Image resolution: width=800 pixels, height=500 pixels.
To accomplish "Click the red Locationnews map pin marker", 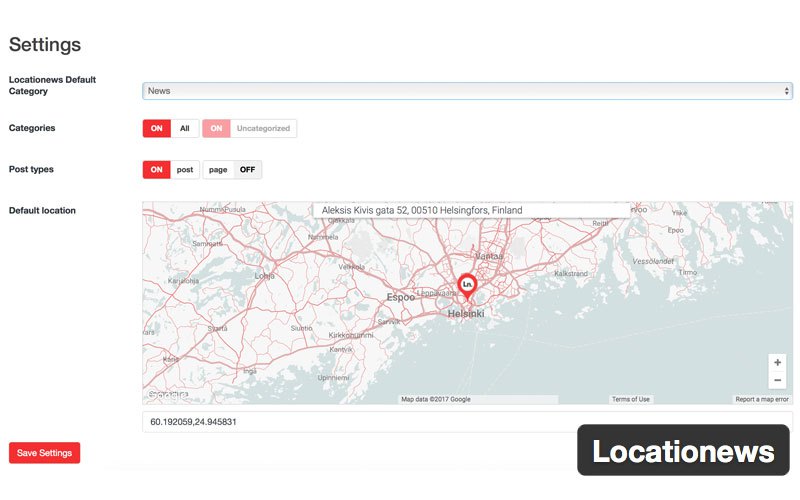I will click(x=466, y=286).
